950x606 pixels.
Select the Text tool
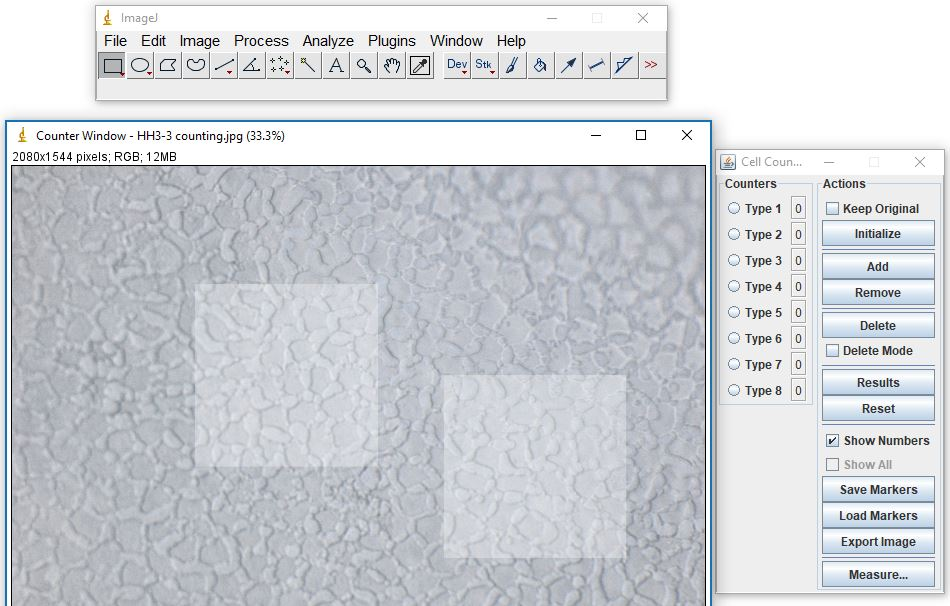[x=336, y=66]
